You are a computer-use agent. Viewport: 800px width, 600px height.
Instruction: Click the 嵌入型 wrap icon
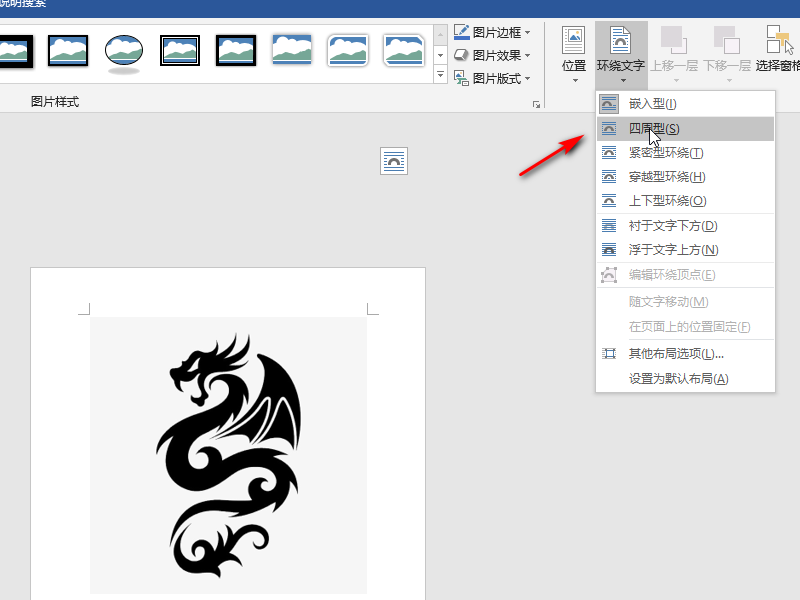(x=609, y=104)
